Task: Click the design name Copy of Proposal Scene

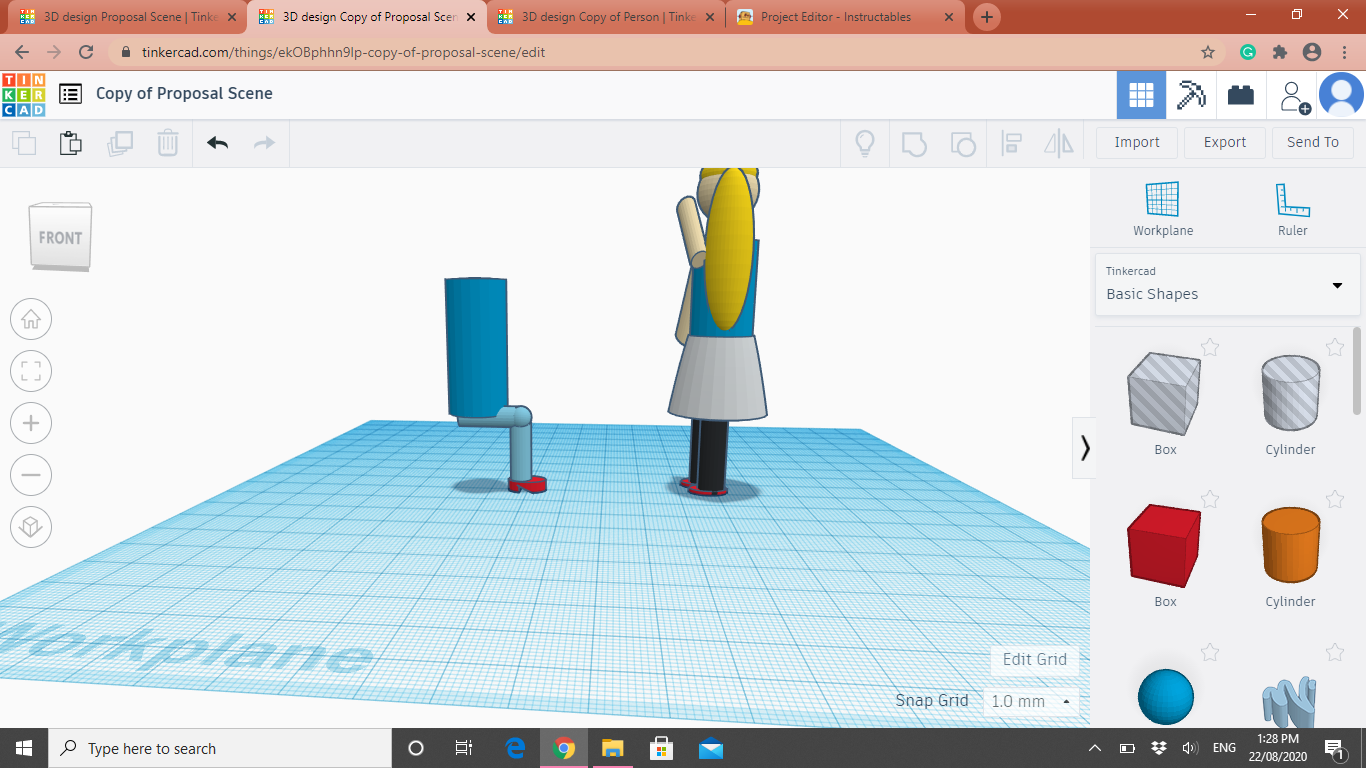Action: pyautogui.click(x=184, y=94)
